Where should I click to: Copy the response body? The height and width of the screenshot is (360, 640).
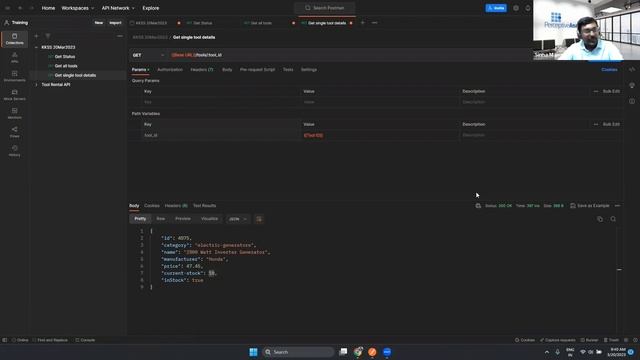click(600, 219)
